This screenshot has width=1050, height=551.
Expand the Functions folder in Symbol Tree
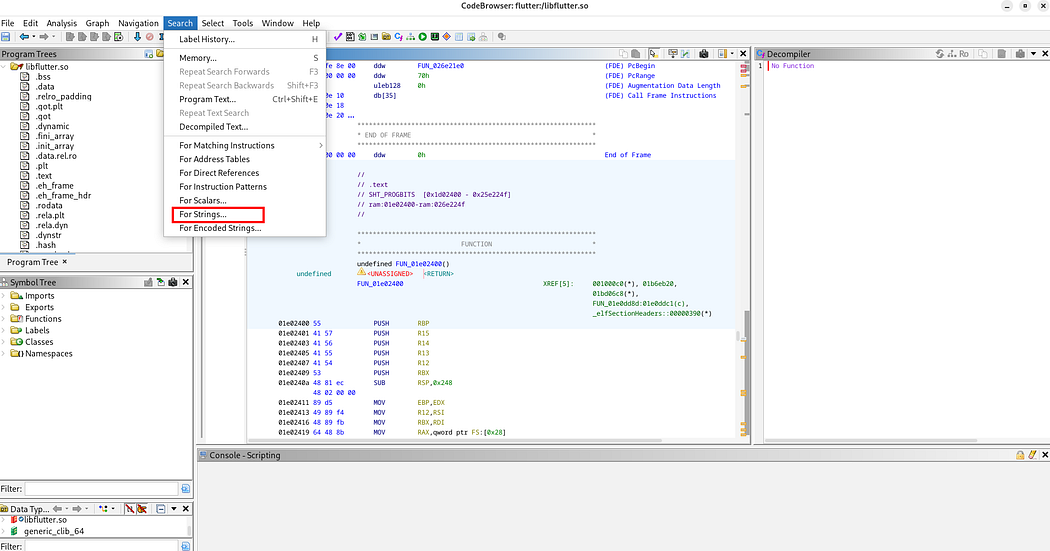click(4, 319)
